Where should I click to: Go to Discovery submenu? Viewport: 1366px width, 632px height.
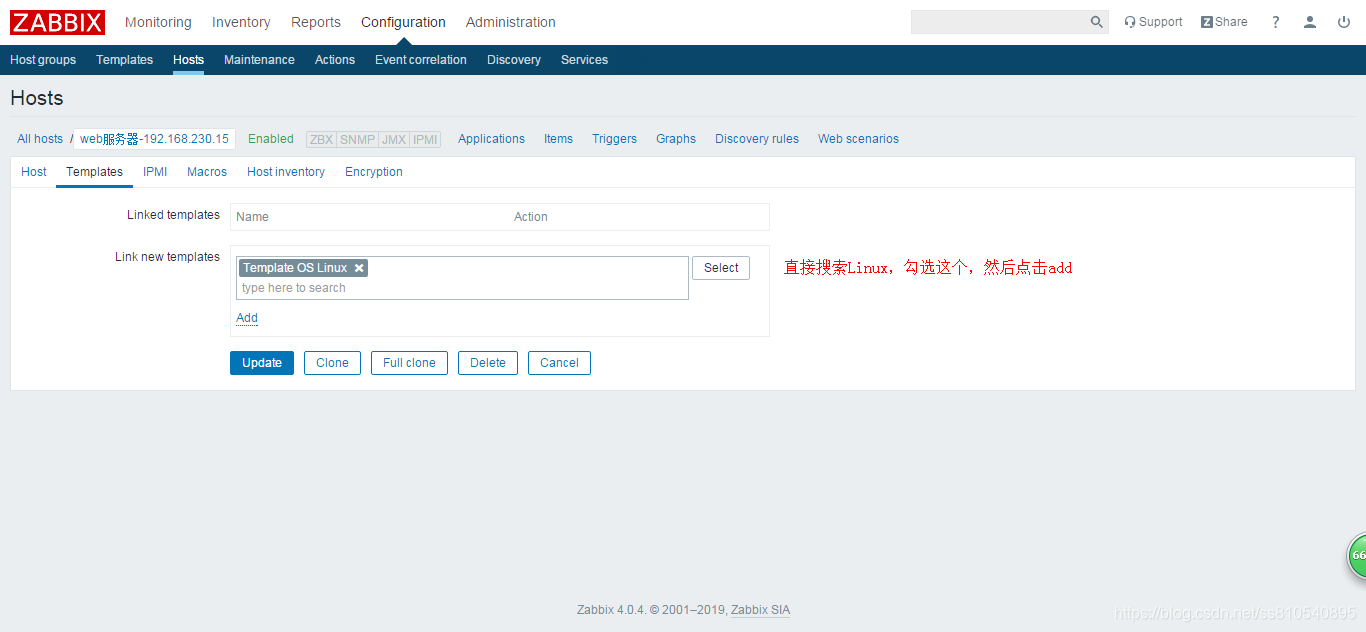514,60
